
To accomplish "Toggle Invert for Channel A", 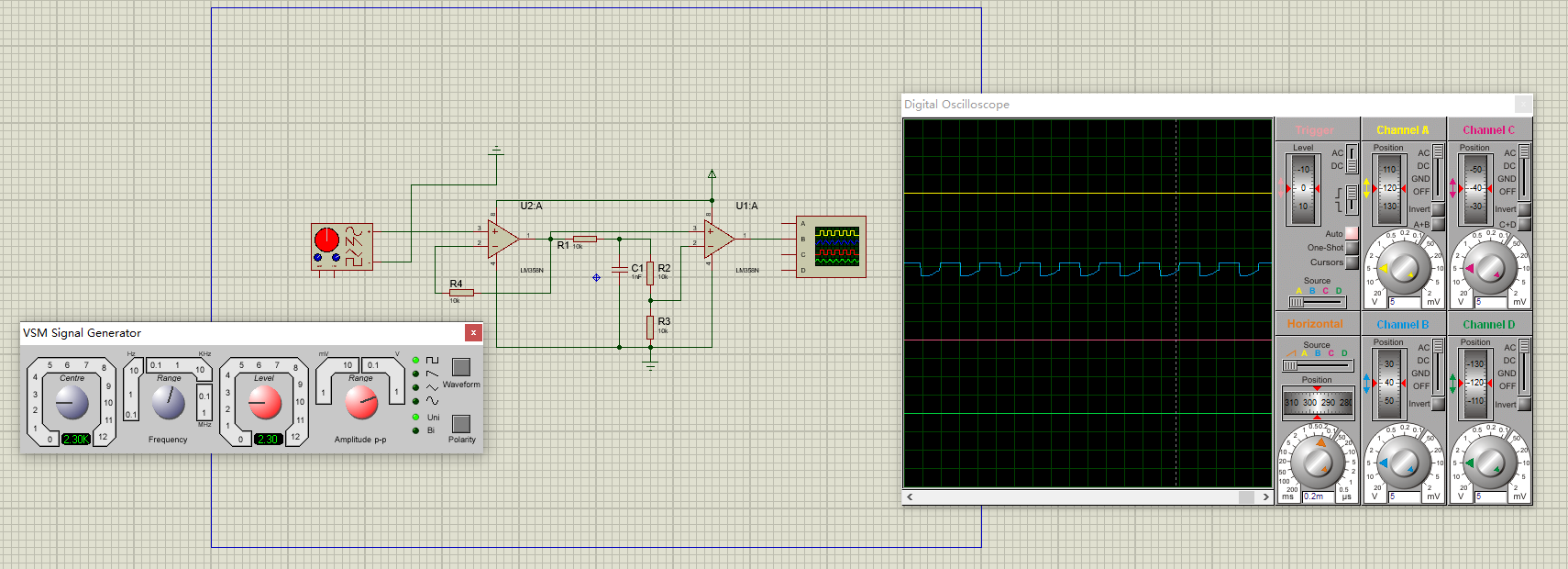I will 1438,209.
